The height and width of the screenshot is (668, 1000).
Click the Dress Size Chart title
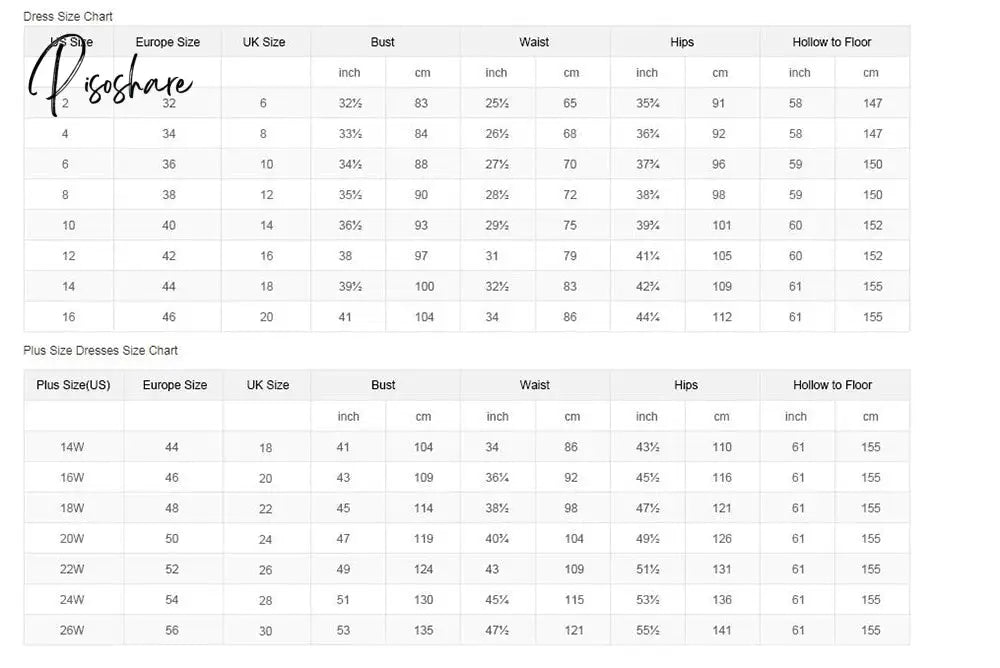(68, 17)
